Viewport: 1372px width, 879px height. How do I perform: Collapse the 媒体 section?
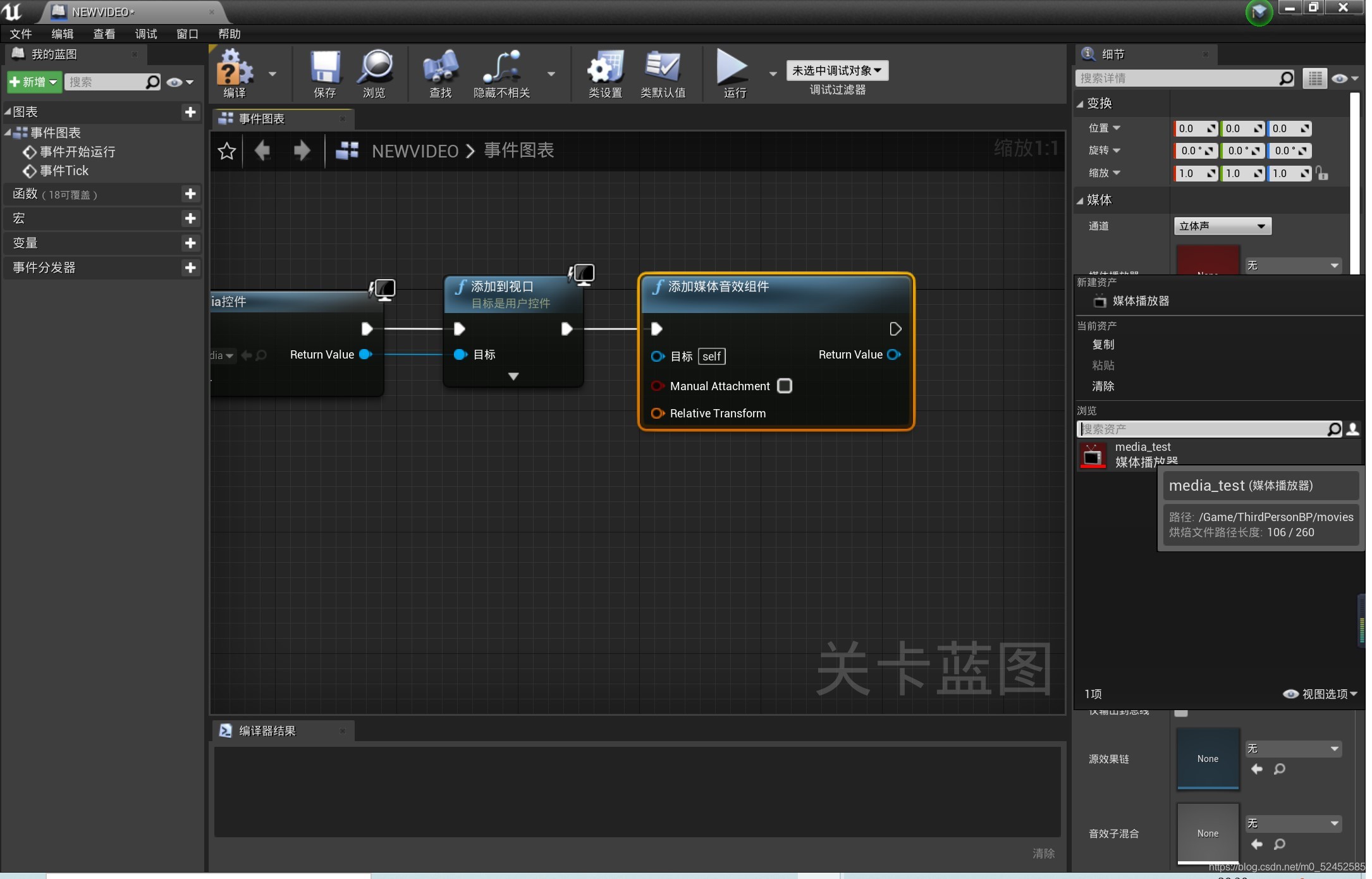pos(1081,200)
